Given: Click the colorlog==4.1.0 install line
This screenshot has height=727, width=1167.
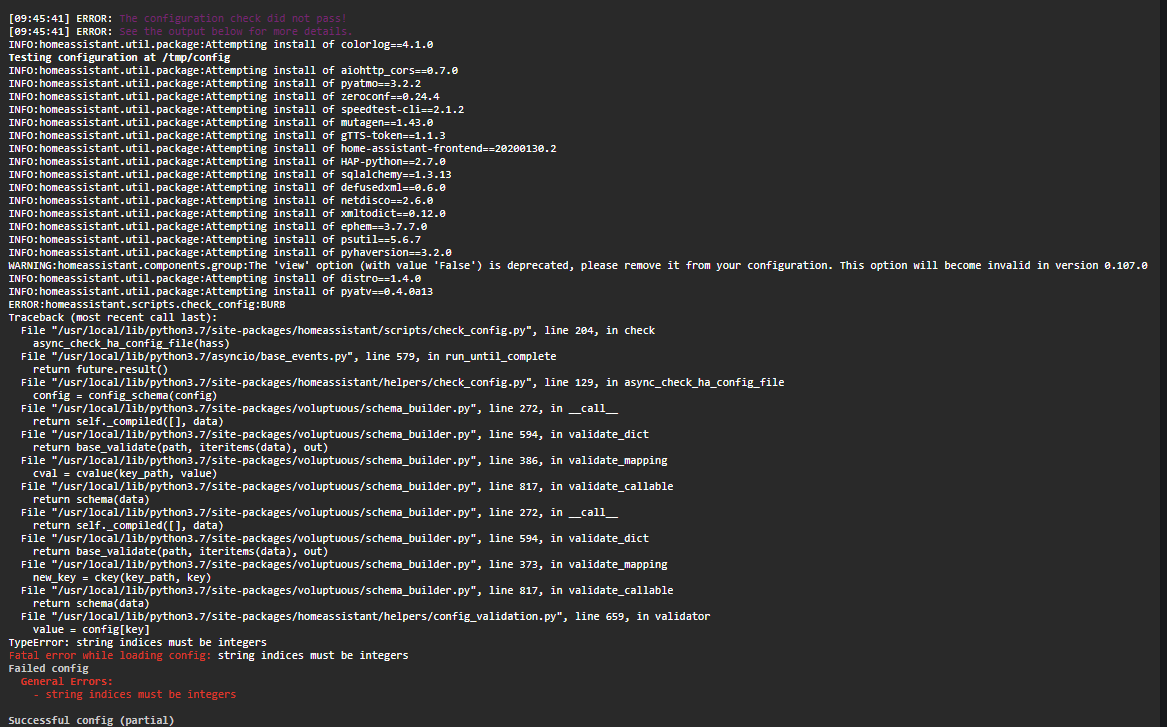Looking at the screenshot, I should 221,44.
